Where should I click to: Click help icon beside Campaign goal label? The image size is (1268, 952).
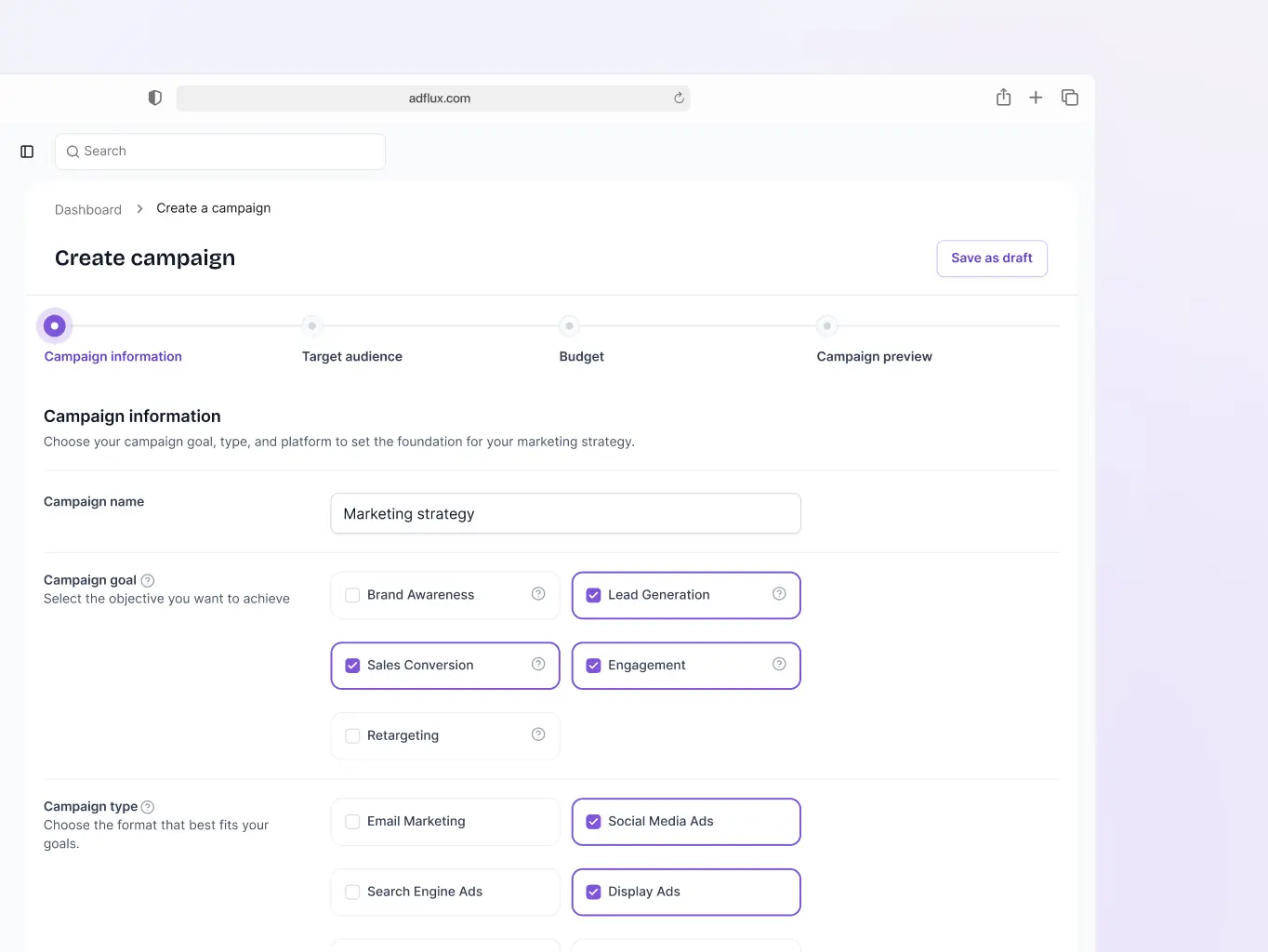[x=148, y=581]
